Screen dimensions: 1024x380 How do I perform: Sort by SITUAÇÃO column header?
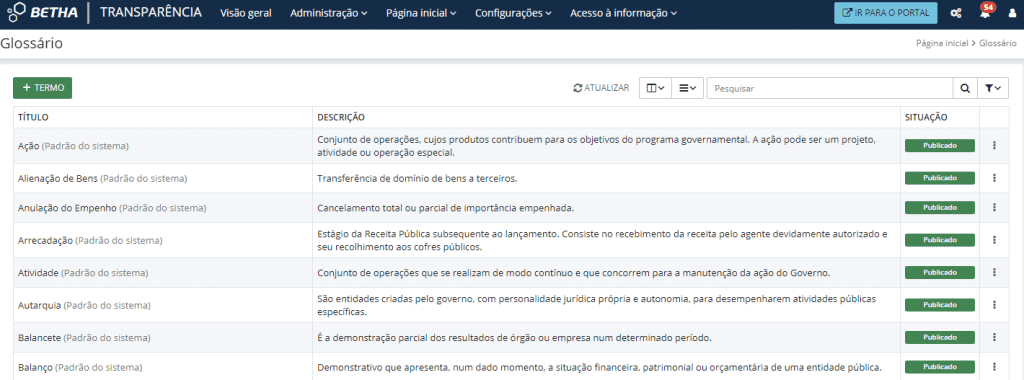pos(926,117)
